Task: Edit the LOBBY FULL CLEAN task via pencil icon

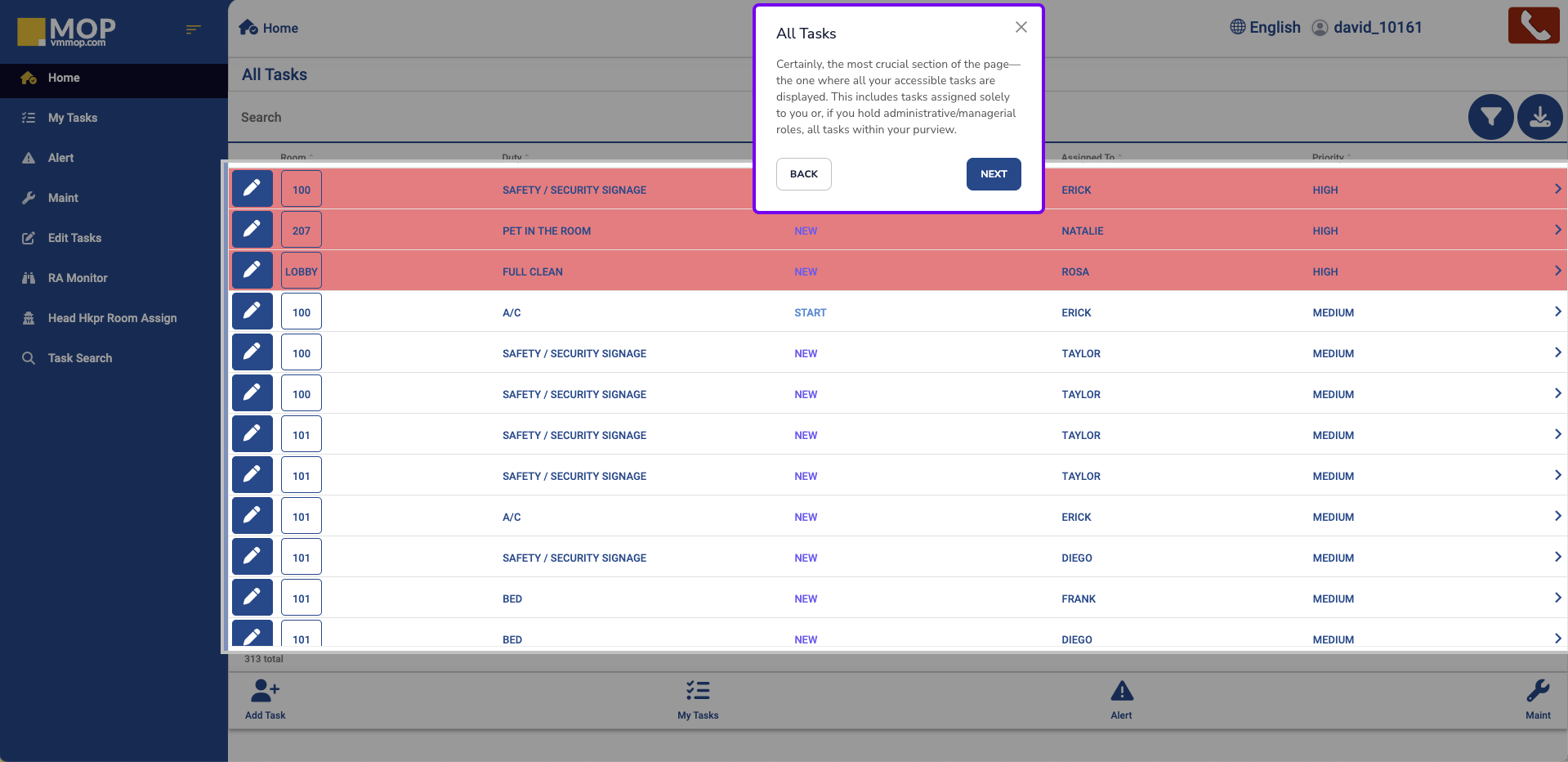Action: coord(252,271)
